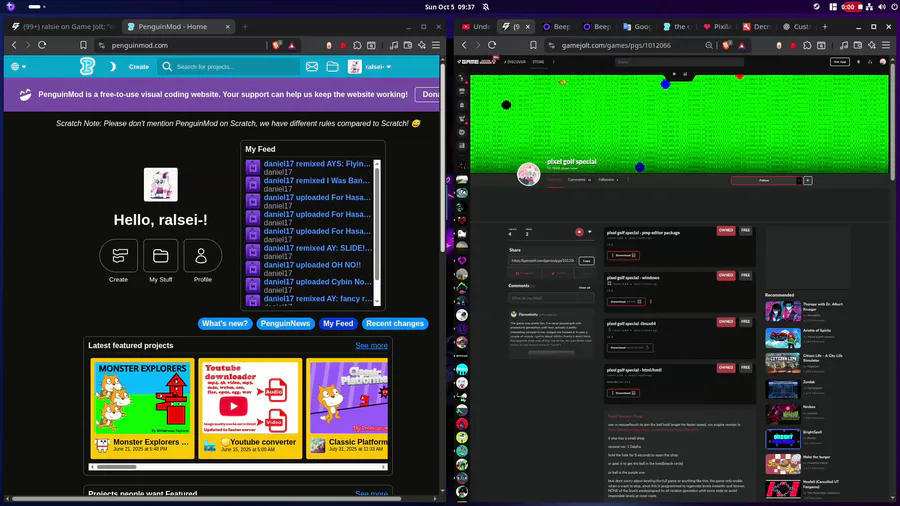Image resolution: width=900 pixels, height=506 pixels.
Task: Open the PenguinMod logo home icon
Action: tap(87, 67)
